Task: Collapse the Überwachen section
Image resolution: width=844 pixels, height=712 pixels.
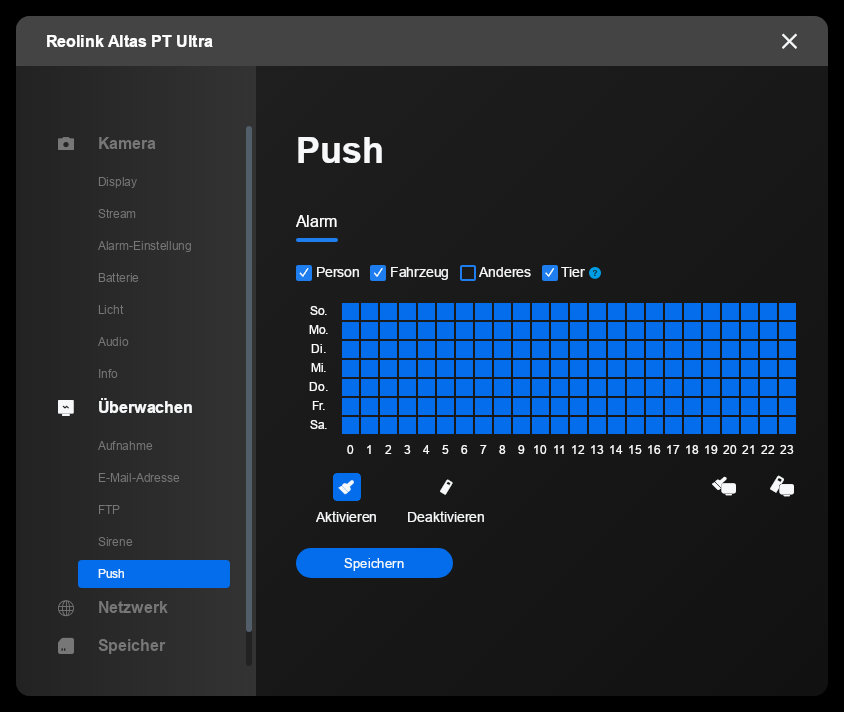Action: coord(145,407)
